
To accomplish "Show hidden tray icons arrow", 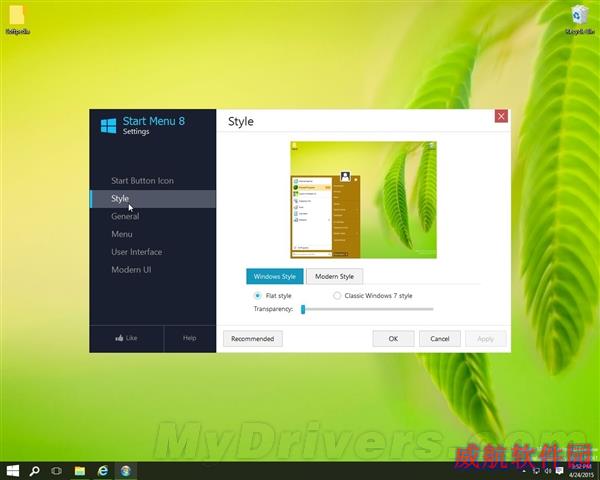I will pyautogui.click(x=524, y=471).
